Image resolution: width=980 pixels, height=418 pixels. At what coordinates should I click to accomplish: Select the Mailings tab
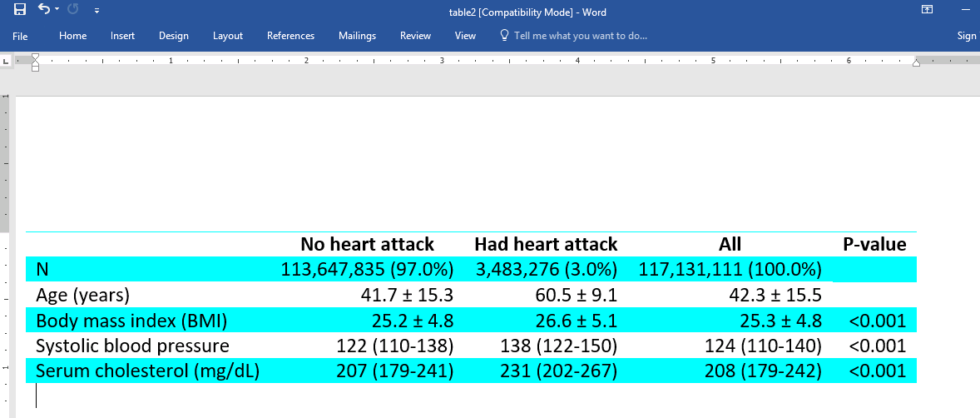click(x=357, y=36)
